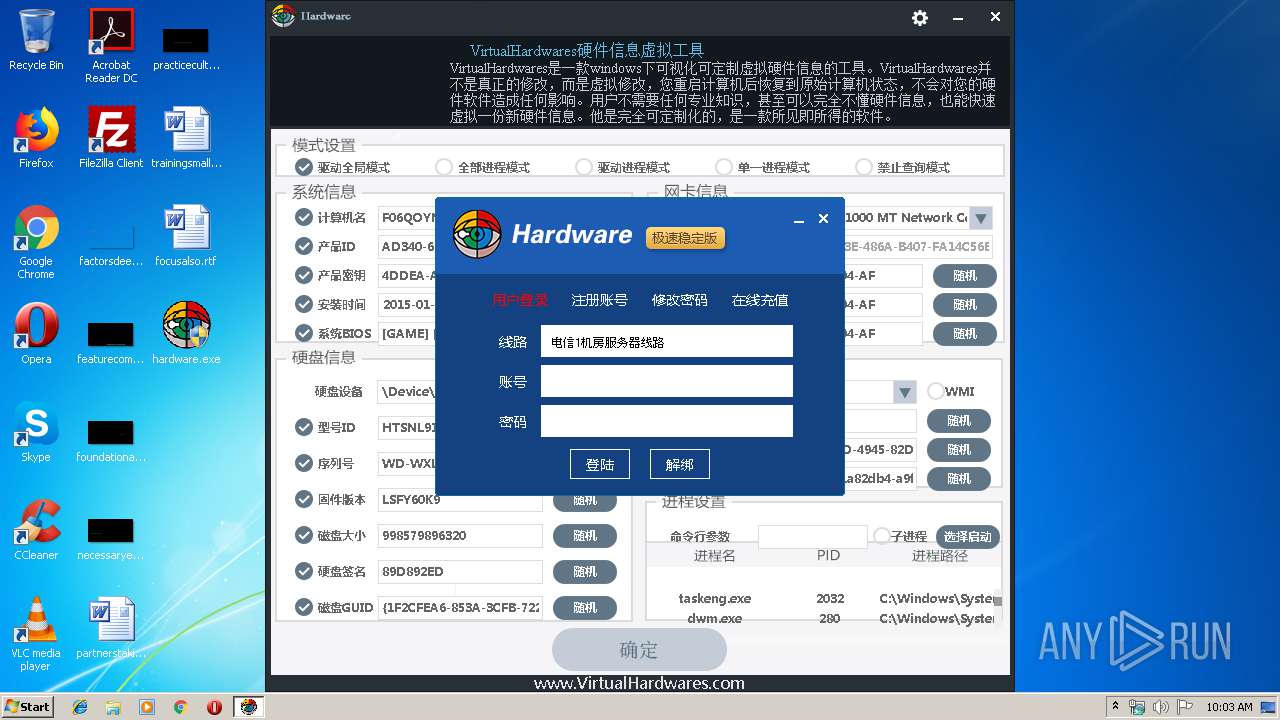Click 硬盘签名 value 89D892ED field
The image size is (1280, 720).
pos(460,572)
